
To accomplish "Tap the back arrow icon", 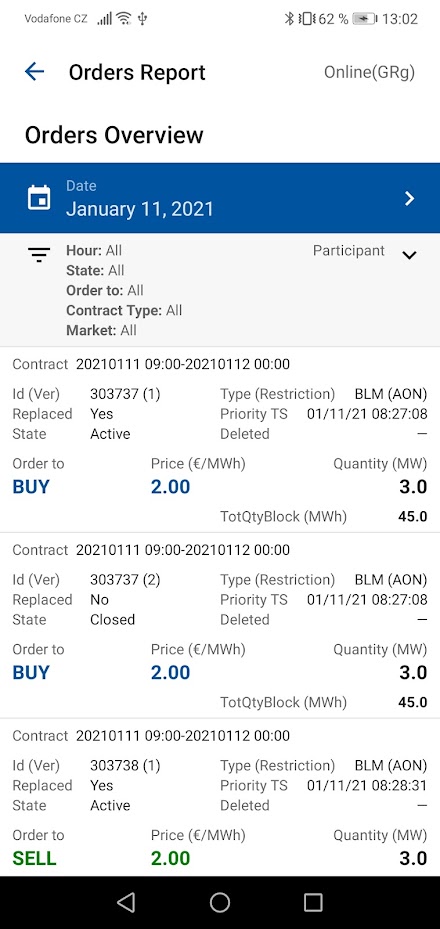I will pos(34,72).
